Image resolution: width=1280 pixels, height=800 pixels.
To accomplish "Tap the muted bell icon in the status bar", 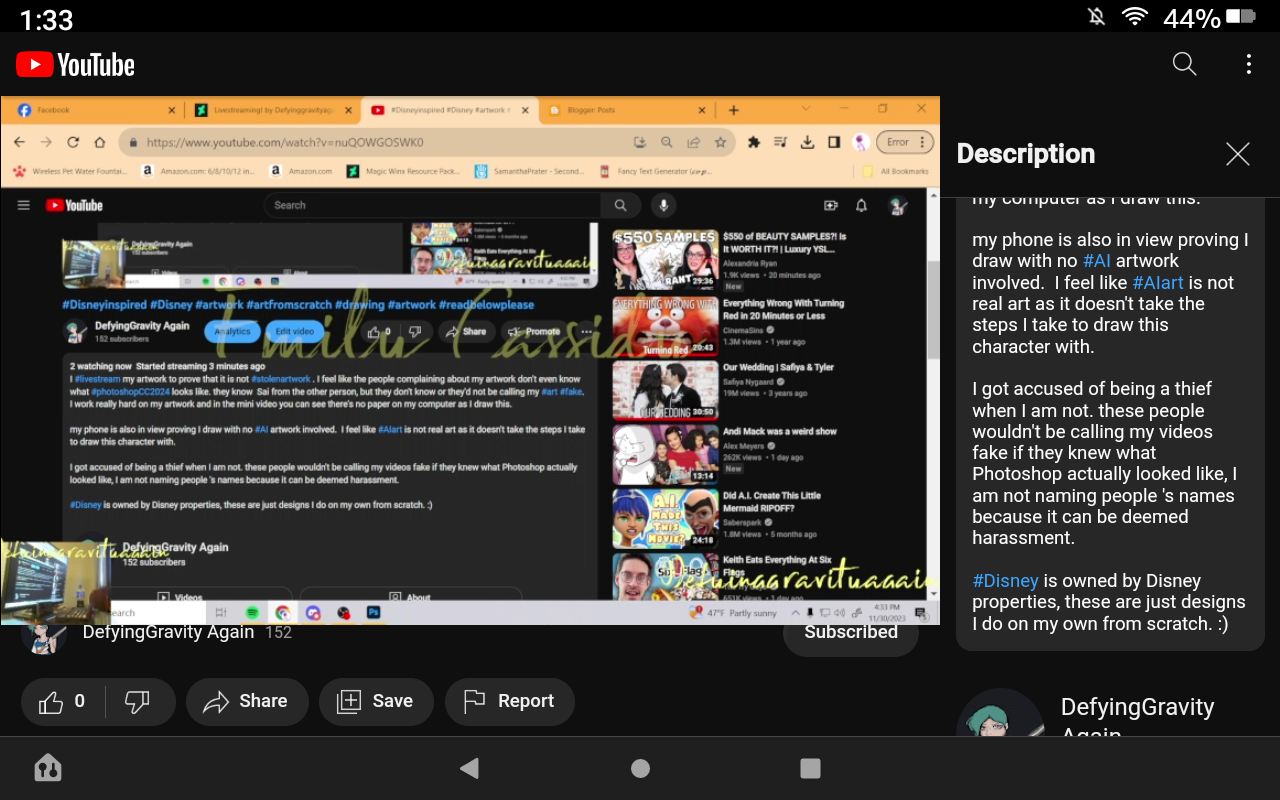I will [x=1096, y=17].
